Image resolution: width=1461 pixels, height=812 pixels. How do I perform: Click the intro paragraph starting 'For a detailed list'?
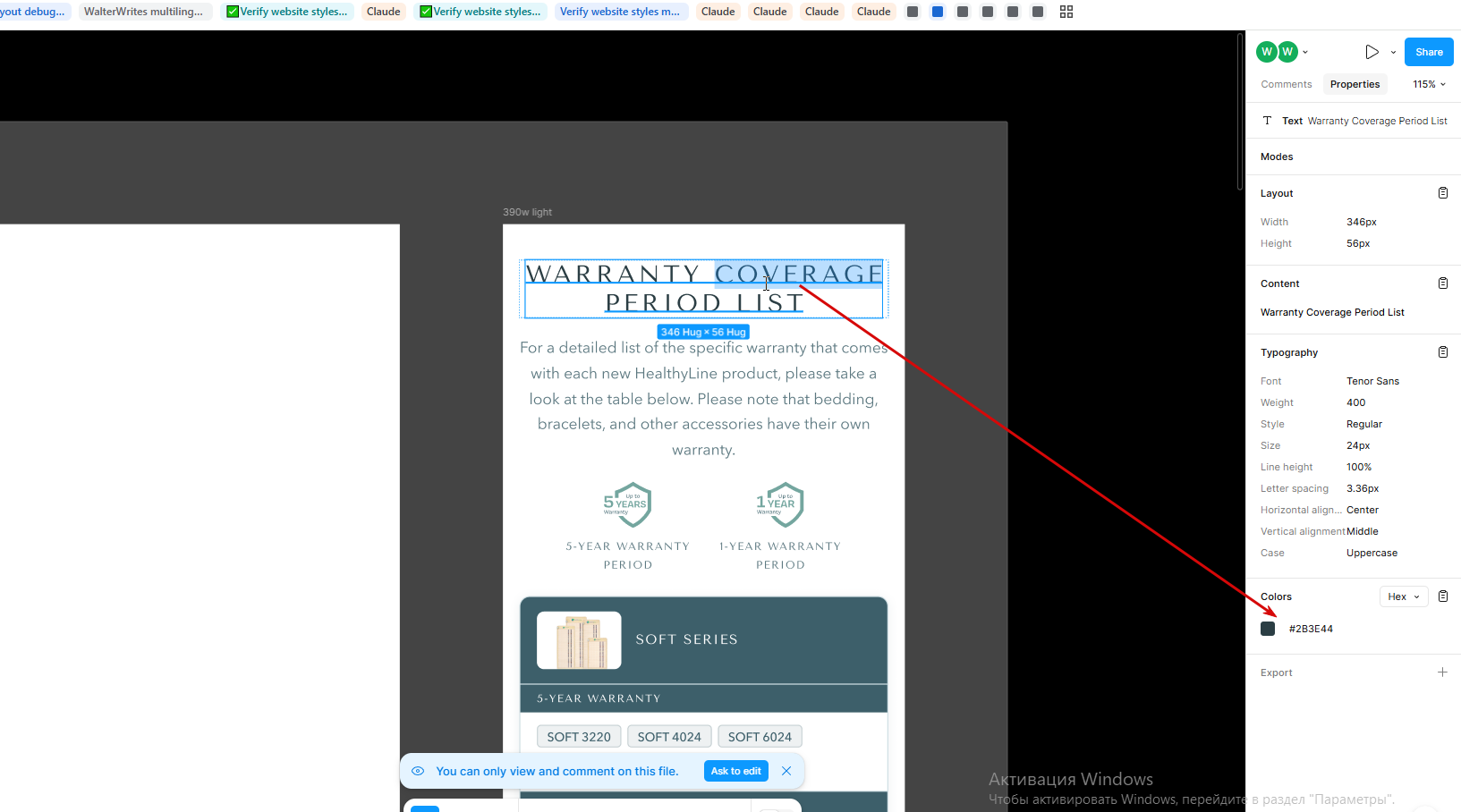click(x=704, y=398)
